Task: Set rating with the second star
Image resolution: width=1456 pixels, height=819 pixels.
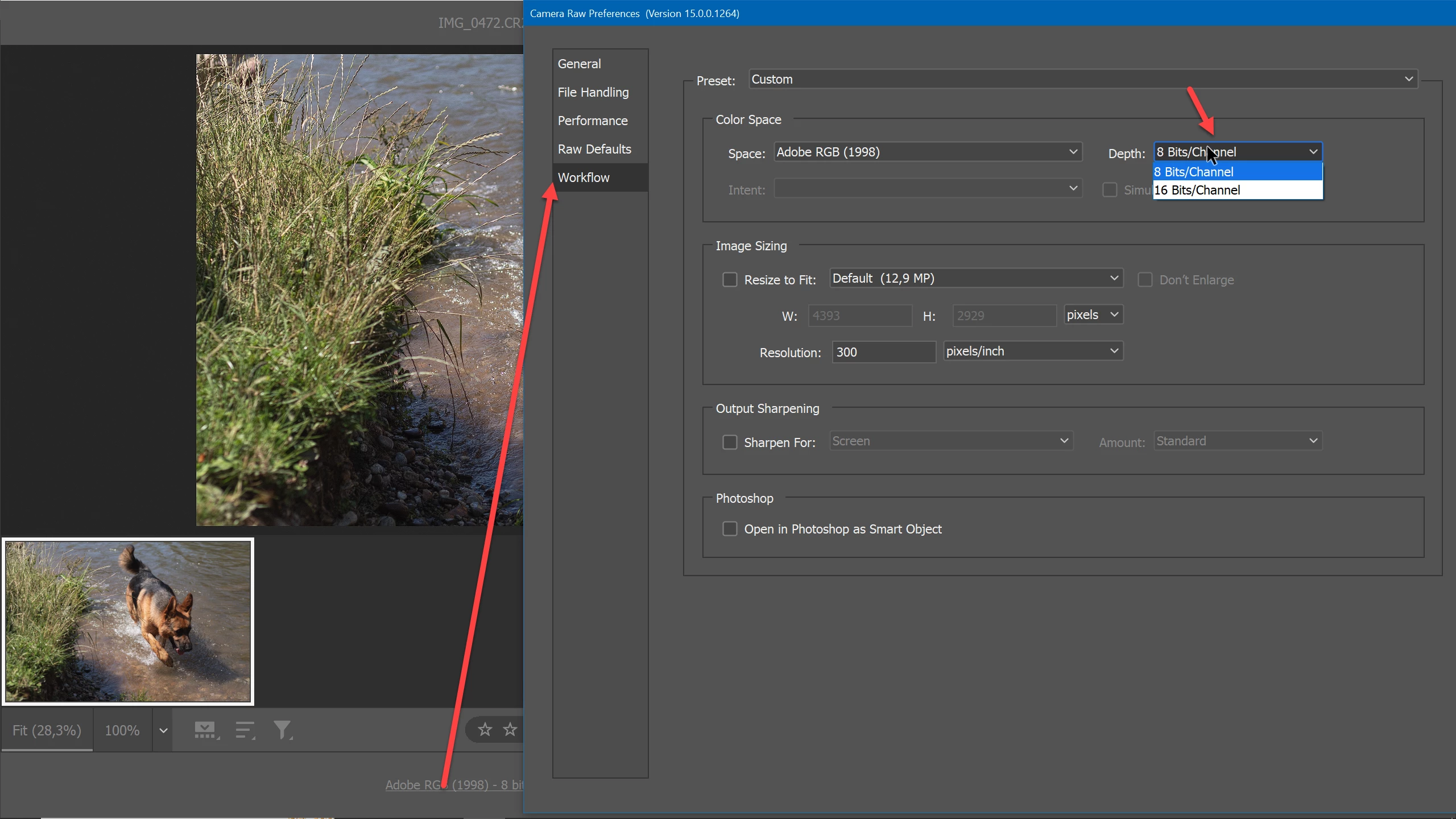Action: click(x=510, y=730)
